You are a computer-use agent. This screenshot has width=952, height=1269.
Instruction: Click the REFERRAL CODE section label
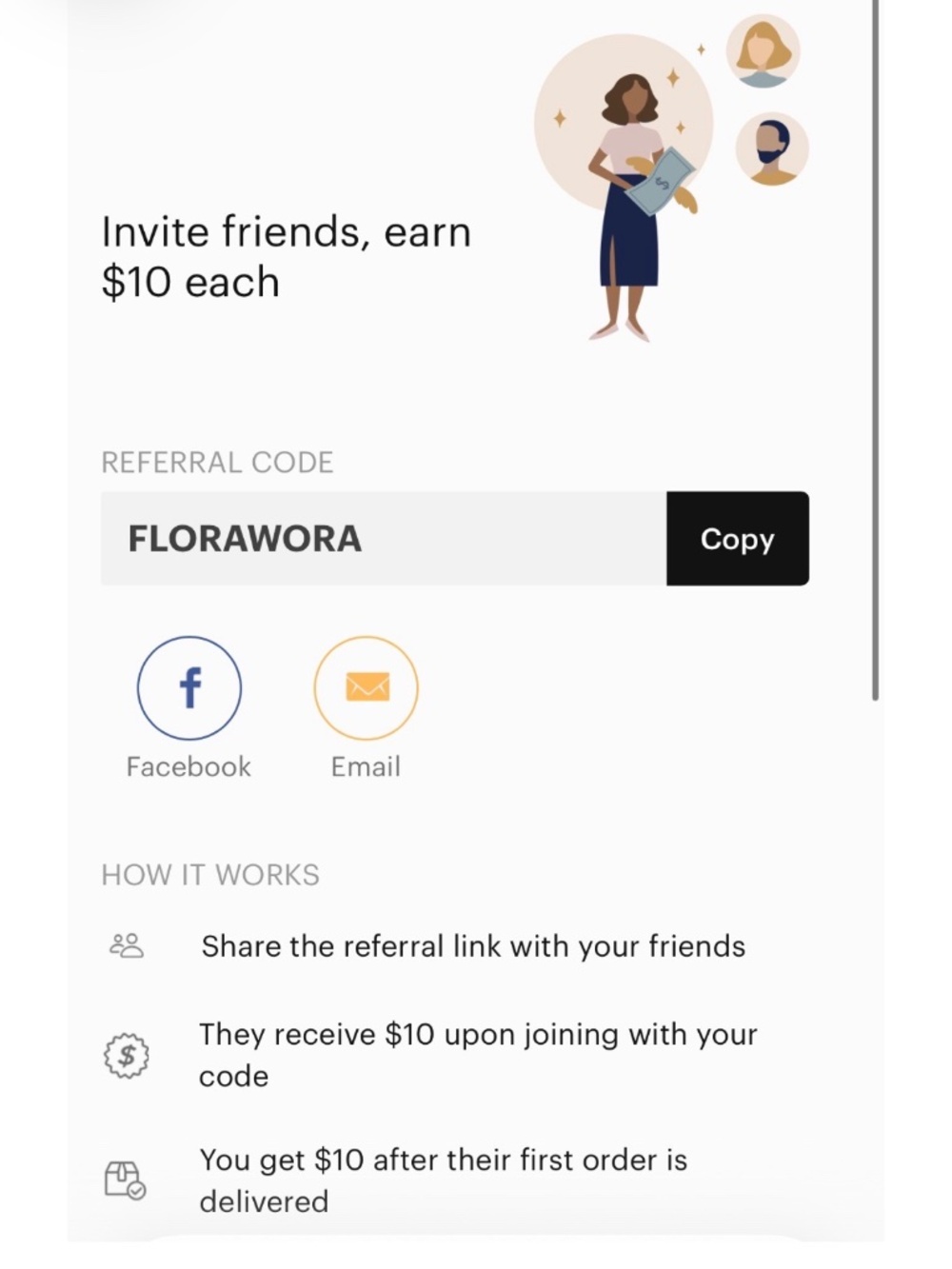pyautogui.click(x=217, y=463)
